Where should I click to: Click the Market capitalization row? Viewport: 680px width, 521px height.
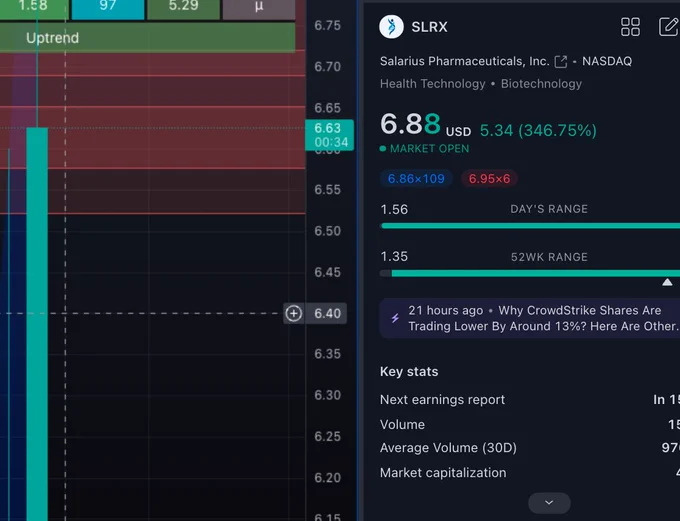[x=530, y=472]
